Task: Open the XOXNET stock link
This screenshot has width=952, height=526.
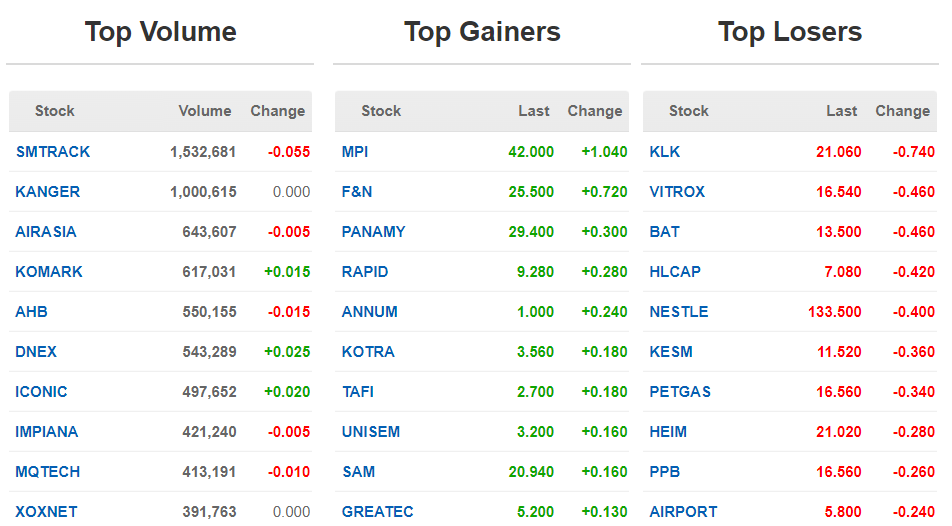Action: tap(46, 512)
